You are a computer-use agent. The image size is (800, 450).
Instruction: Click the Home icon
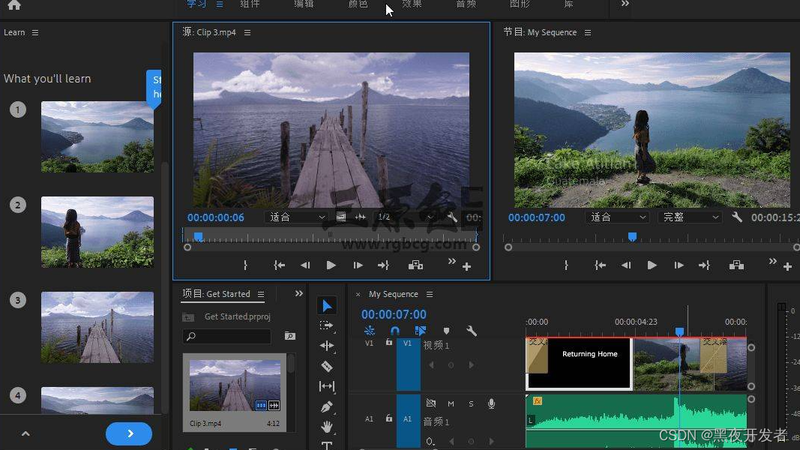(x=14, y=5)
